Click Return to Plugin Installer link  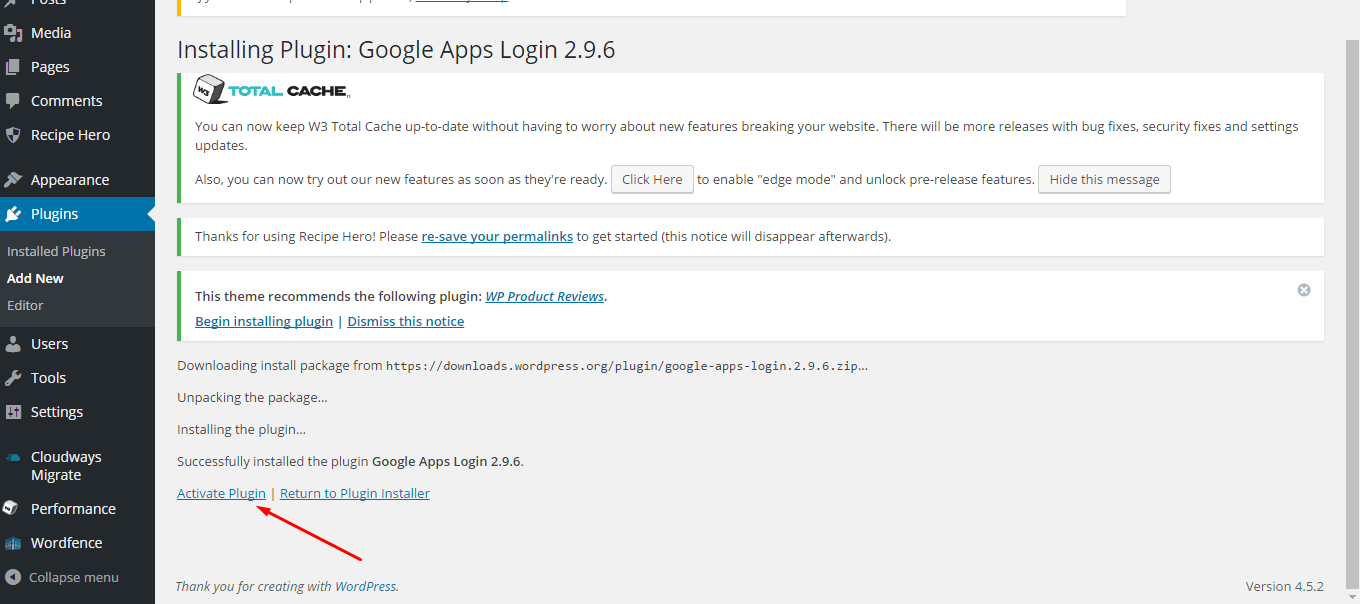(x=355, y=494)
